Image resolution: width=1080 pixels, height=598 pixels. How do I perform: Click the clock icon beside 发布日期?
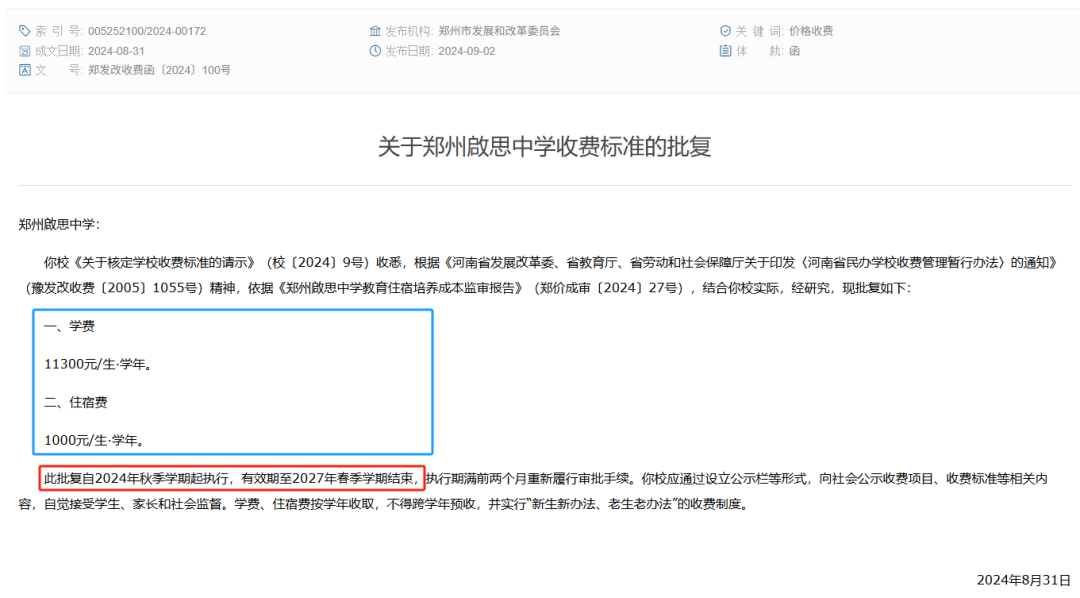(x=375, y=51)
